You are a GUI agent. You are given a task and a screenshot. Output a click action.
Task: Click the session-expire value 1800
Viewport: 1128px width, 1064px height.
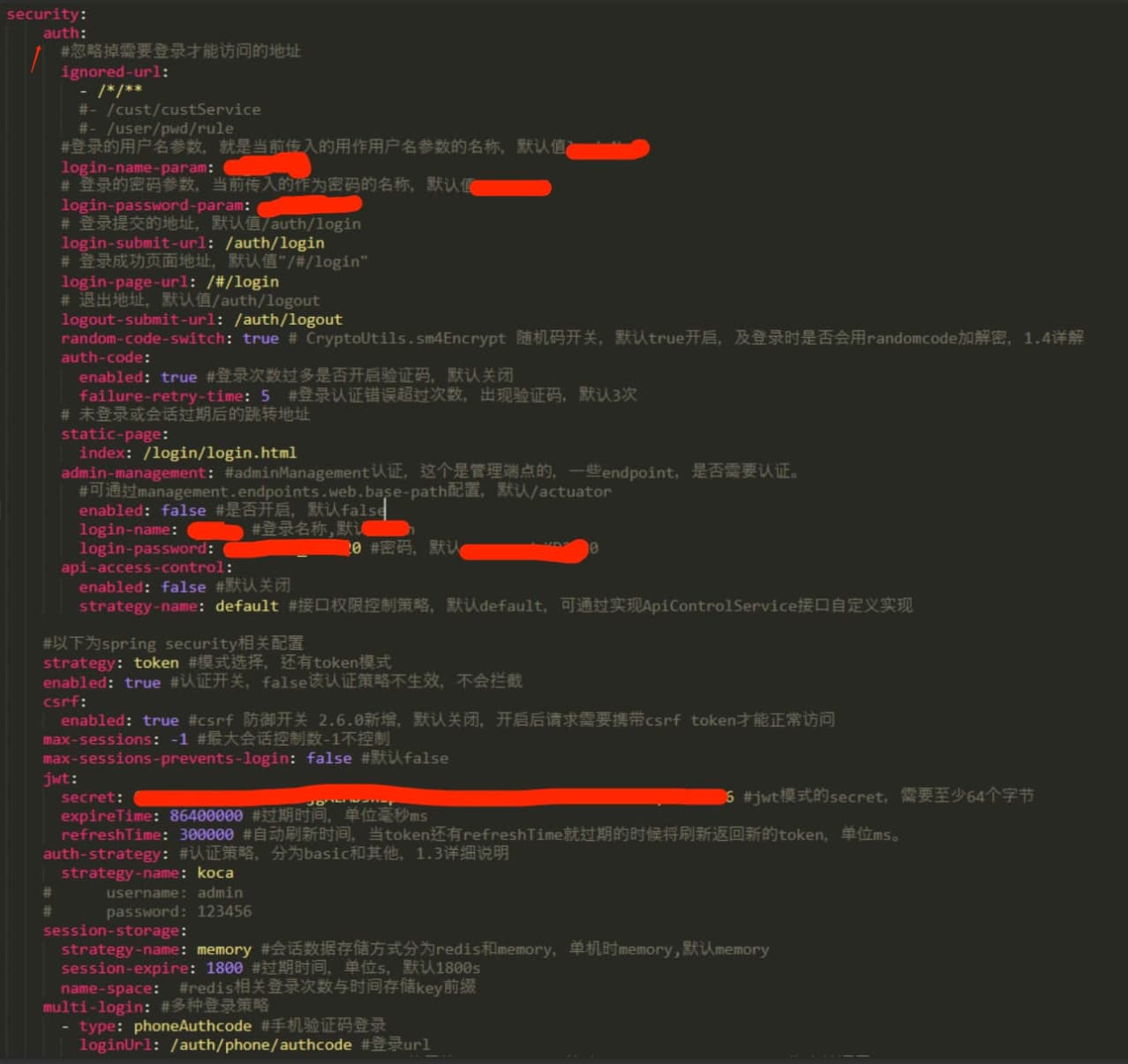point(224,968)
